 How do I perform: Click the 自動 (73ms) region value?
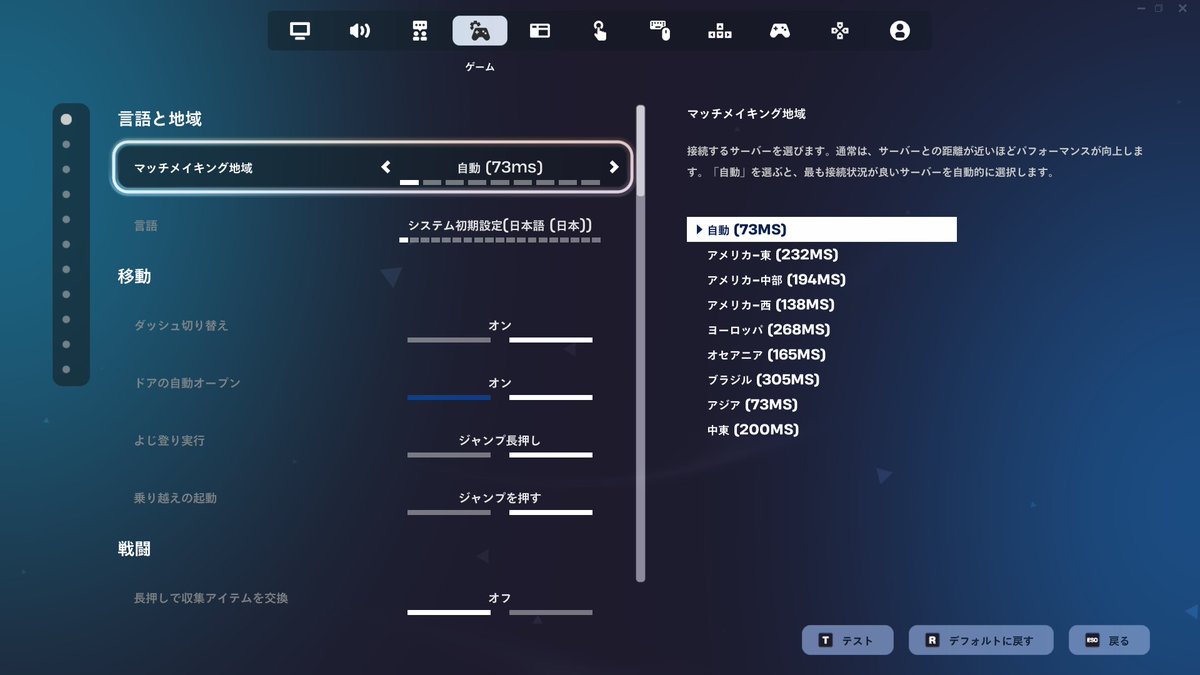(500, 167)
